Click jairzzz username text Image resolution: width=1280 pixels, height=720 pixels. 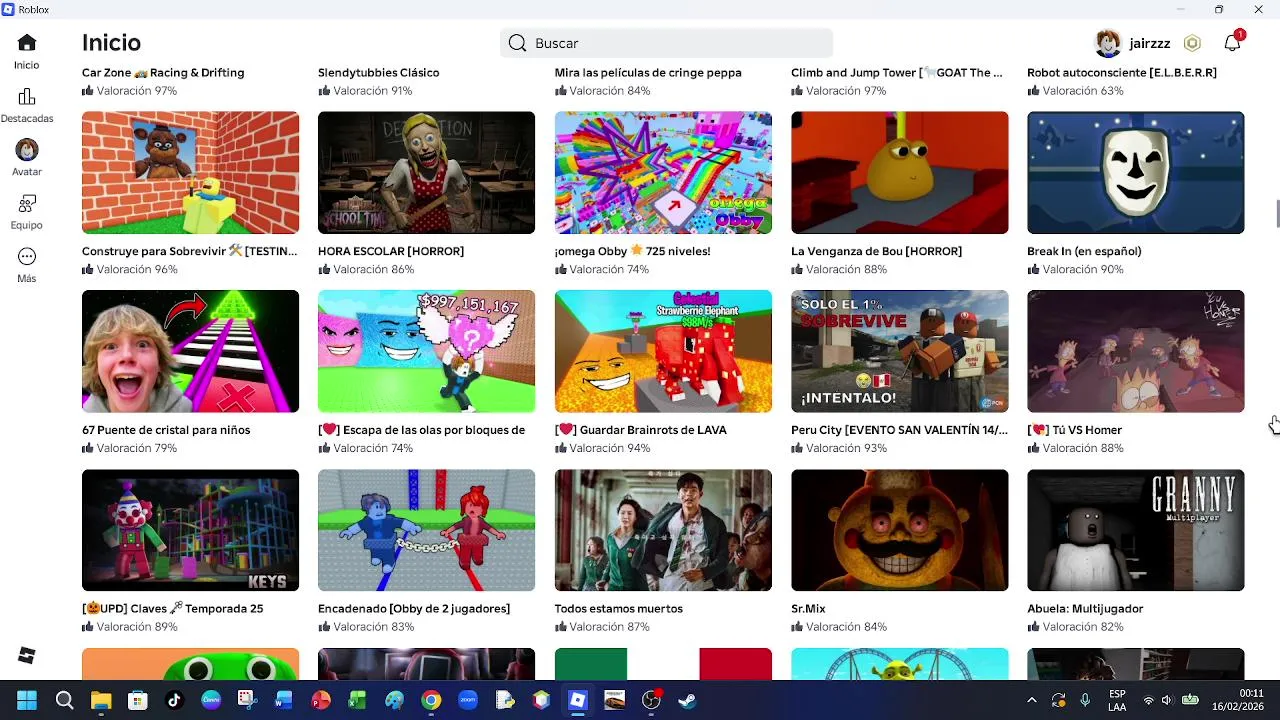pyautogui.click(x=1150, y=43)
